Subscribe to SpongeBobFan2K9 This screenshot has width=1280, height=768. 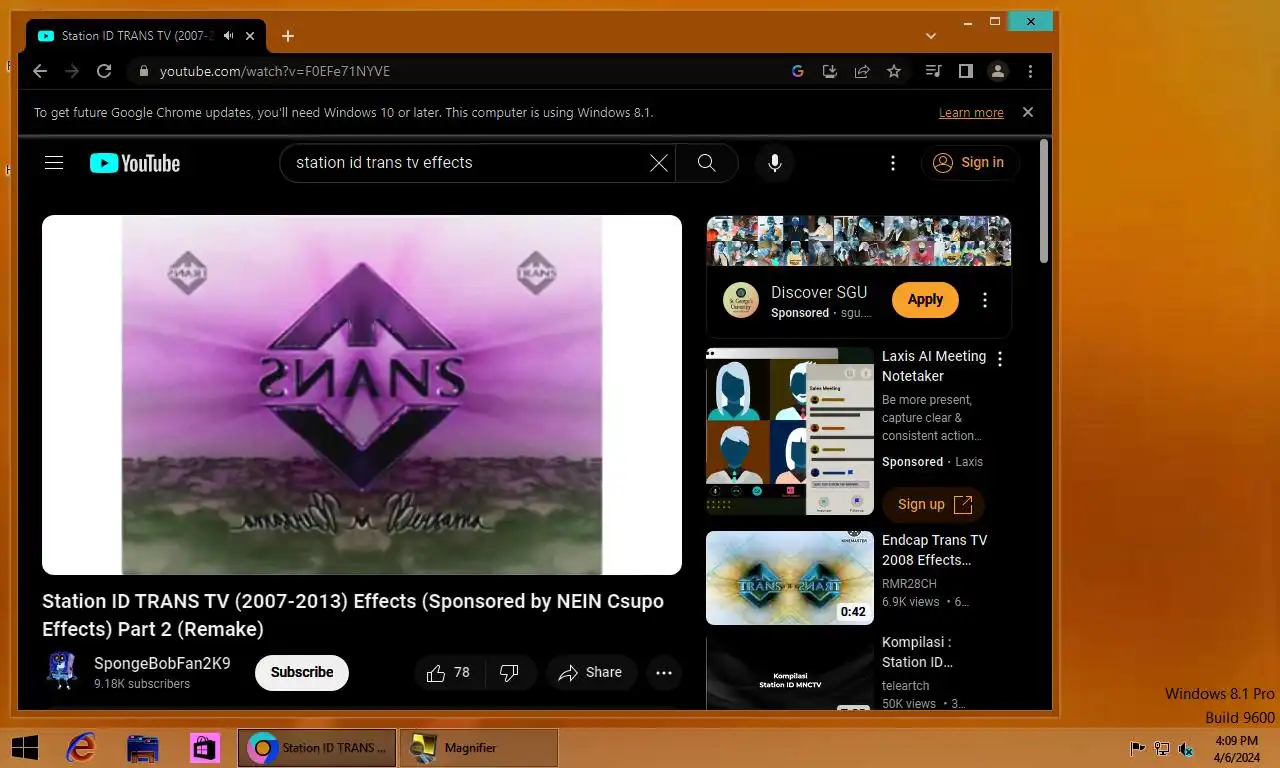pos(302,673)
